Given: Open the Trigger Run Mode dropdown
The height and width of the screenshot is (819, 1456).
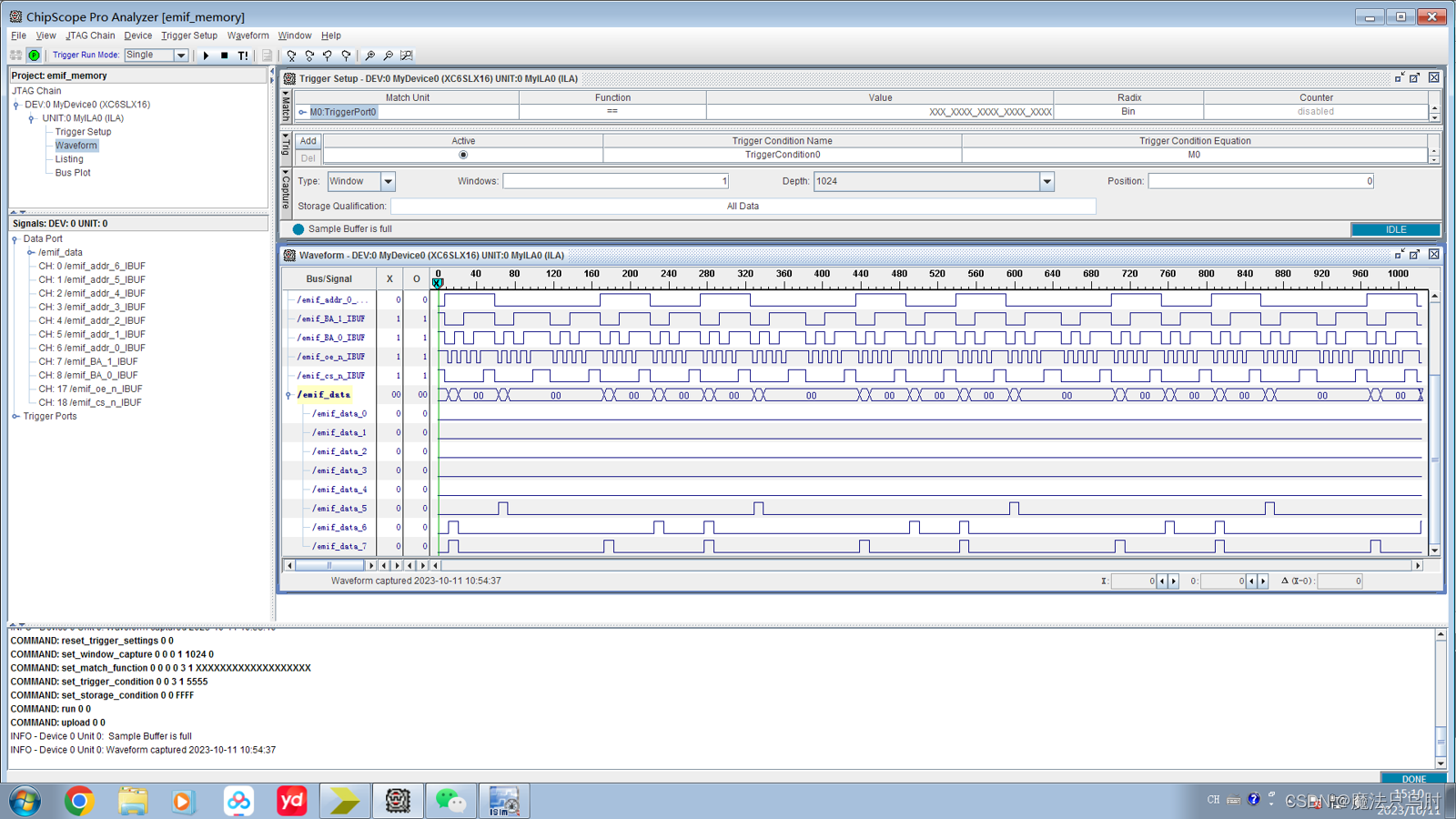Looking at the screenshot, I should point(181,56).
